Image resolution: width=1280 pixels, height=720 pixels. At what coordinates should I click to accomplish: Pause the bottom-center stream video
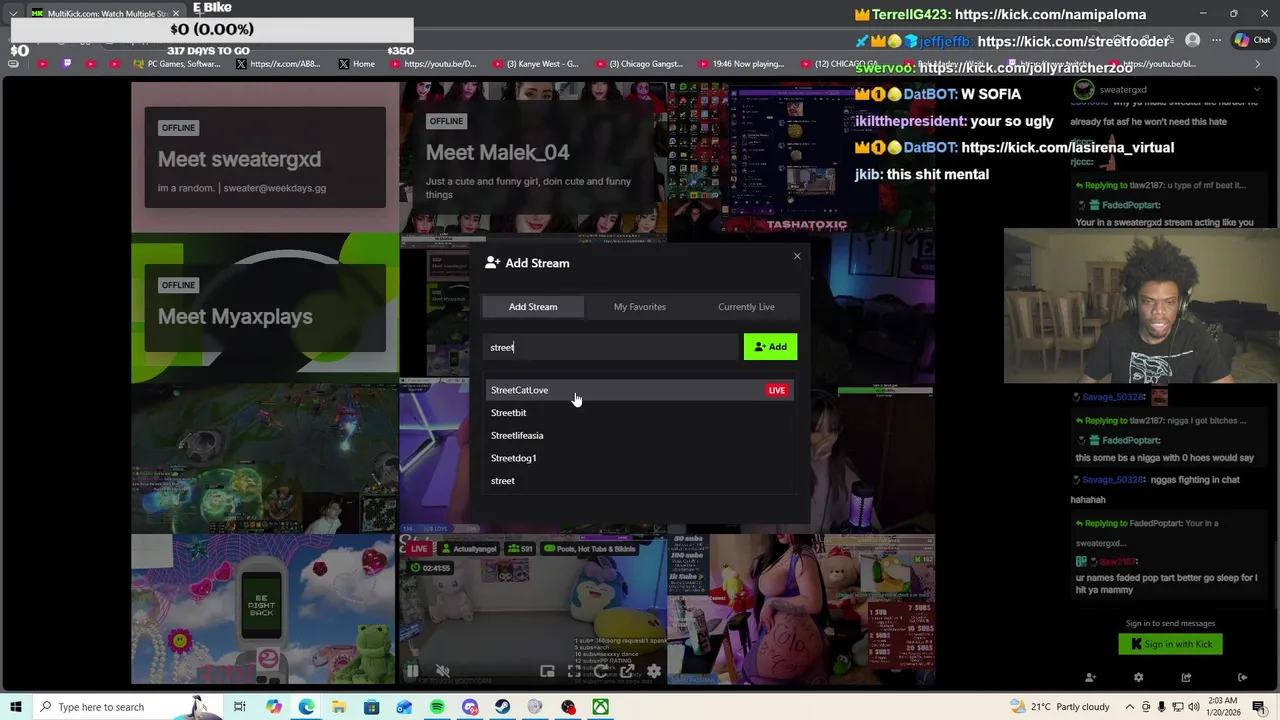point(412,671)
